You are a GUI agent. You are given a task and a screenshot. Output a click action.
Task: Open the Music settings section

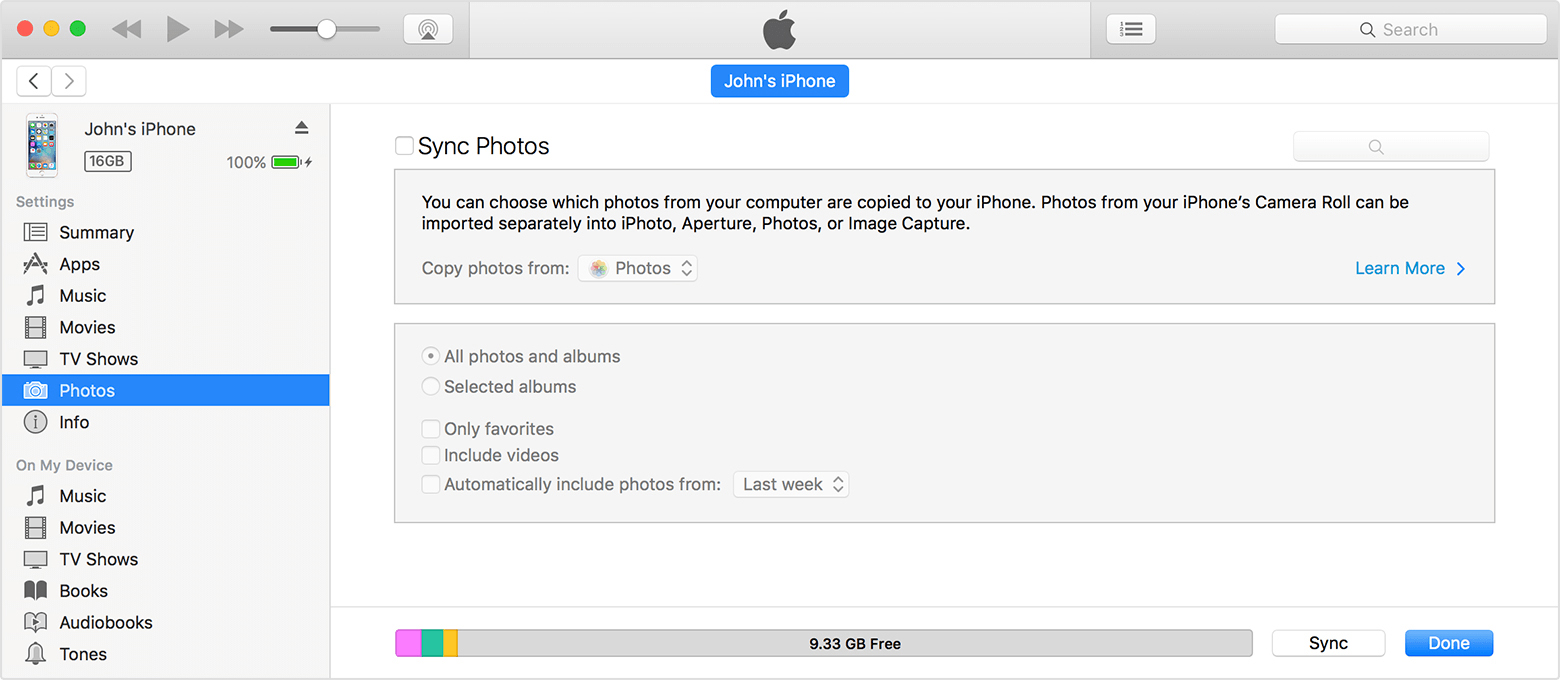166,296
